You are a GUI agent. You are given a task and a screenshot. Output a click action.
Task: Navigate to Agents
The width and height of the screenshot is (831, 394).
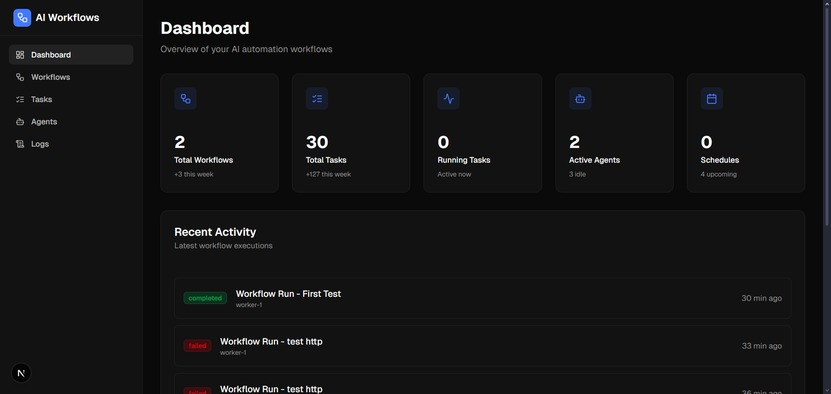tap(71, 121)
